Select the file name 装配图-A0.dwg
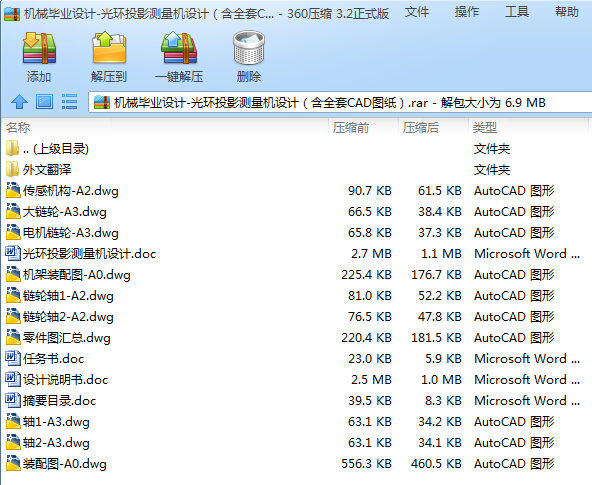 pos(65,464)
